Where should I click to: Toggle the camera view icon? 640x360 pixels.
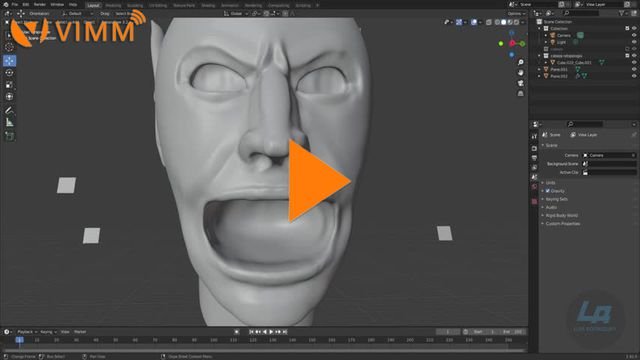[520, 83]
